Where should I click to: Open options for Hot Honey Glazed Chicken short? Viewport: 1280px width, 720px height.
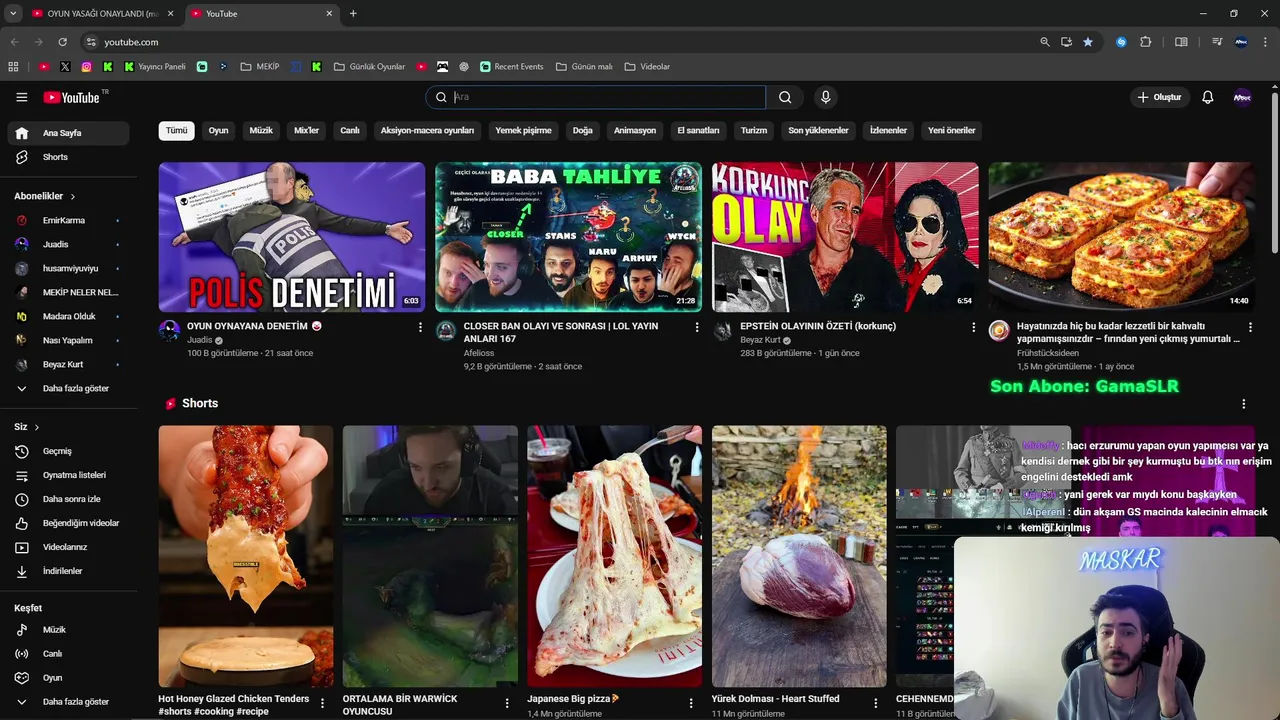click(x=322, y=703)
